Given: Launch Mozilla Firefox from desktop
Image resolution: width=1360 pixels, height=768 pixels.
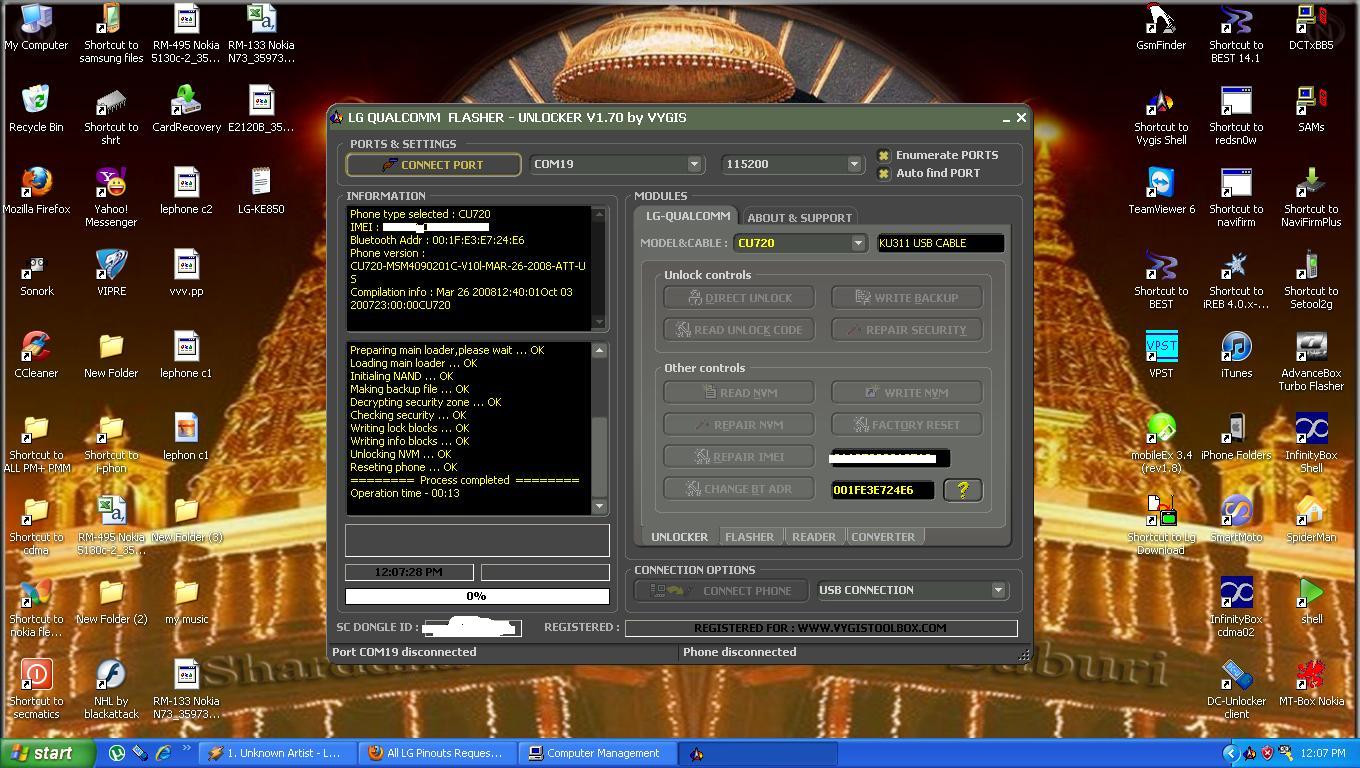Looking at the screenshot, I should coord(36,191).
